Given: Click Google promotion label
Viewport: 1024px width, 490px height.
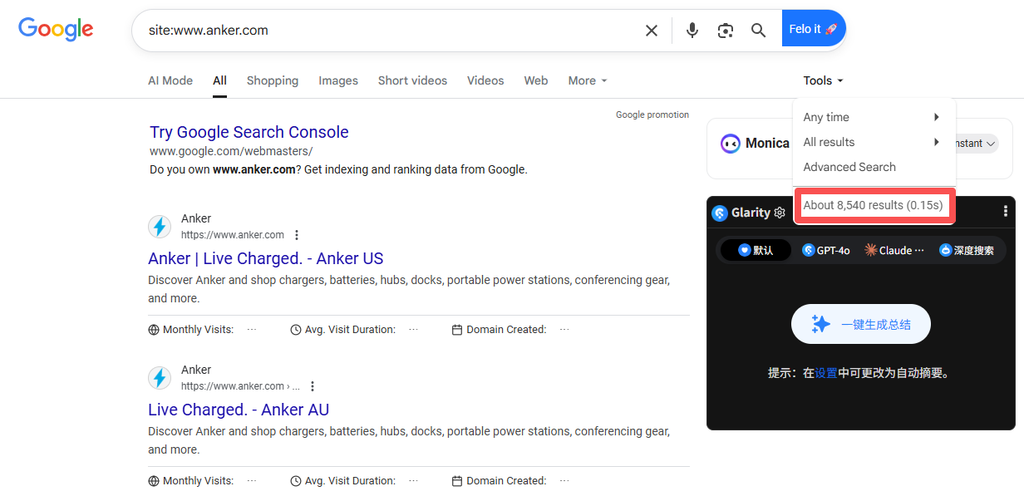Looking at the screenshot, I should click(x=652, y=115).
